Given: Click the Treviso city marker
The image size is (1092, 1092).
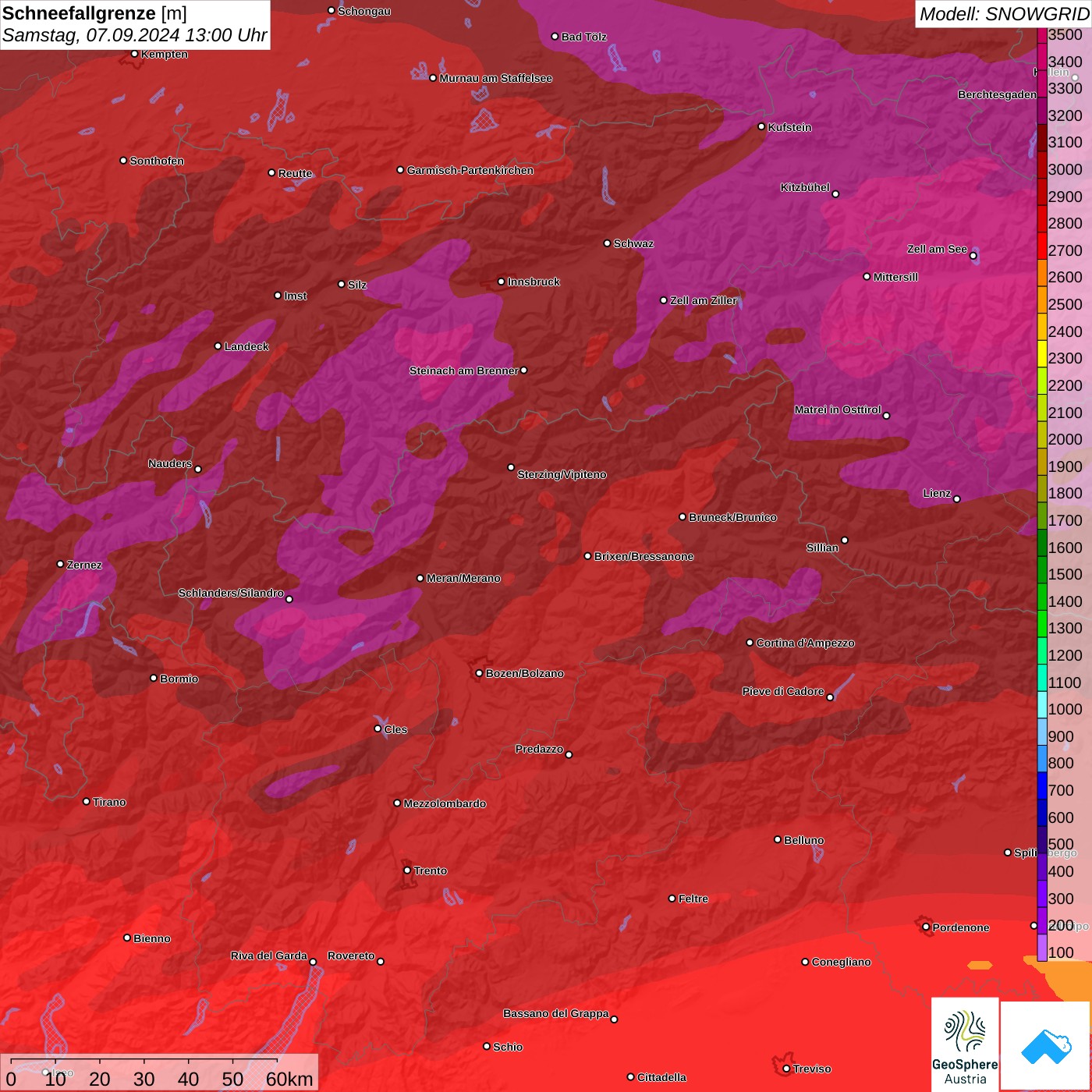Looking at the screenshot, I should [x=786, y=1069].
